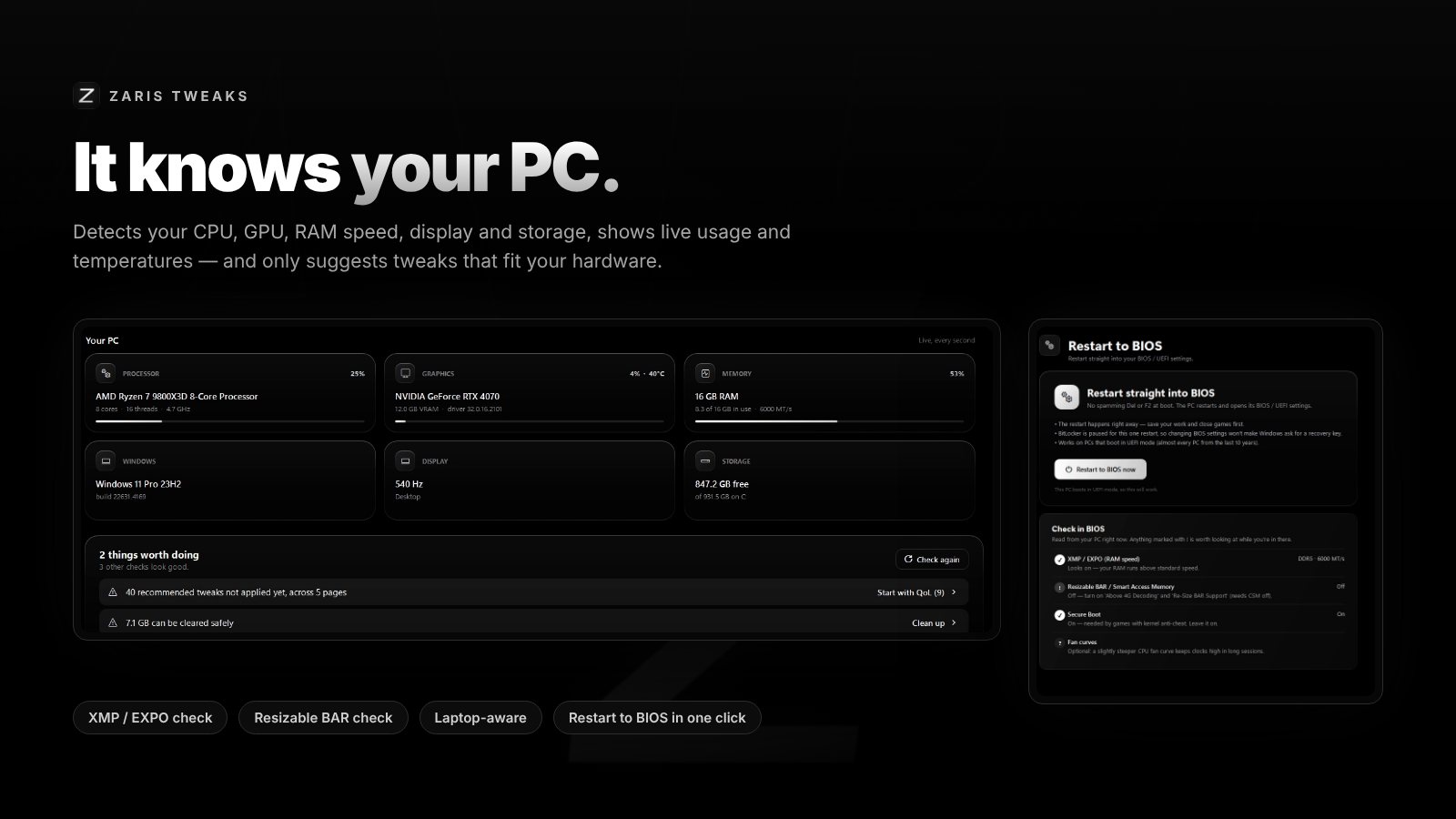1456x819 pixels.
Task: Click the Check again button
Action: (x=932, y=560)
